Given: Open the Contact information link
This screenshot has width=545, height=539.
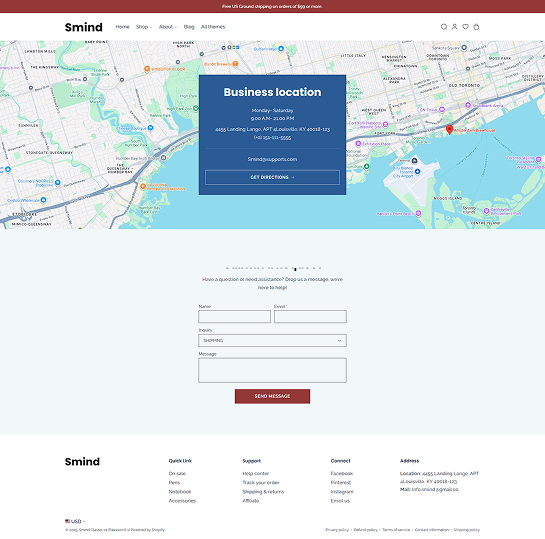Looking at the screenshot, I should coord(432,530).
